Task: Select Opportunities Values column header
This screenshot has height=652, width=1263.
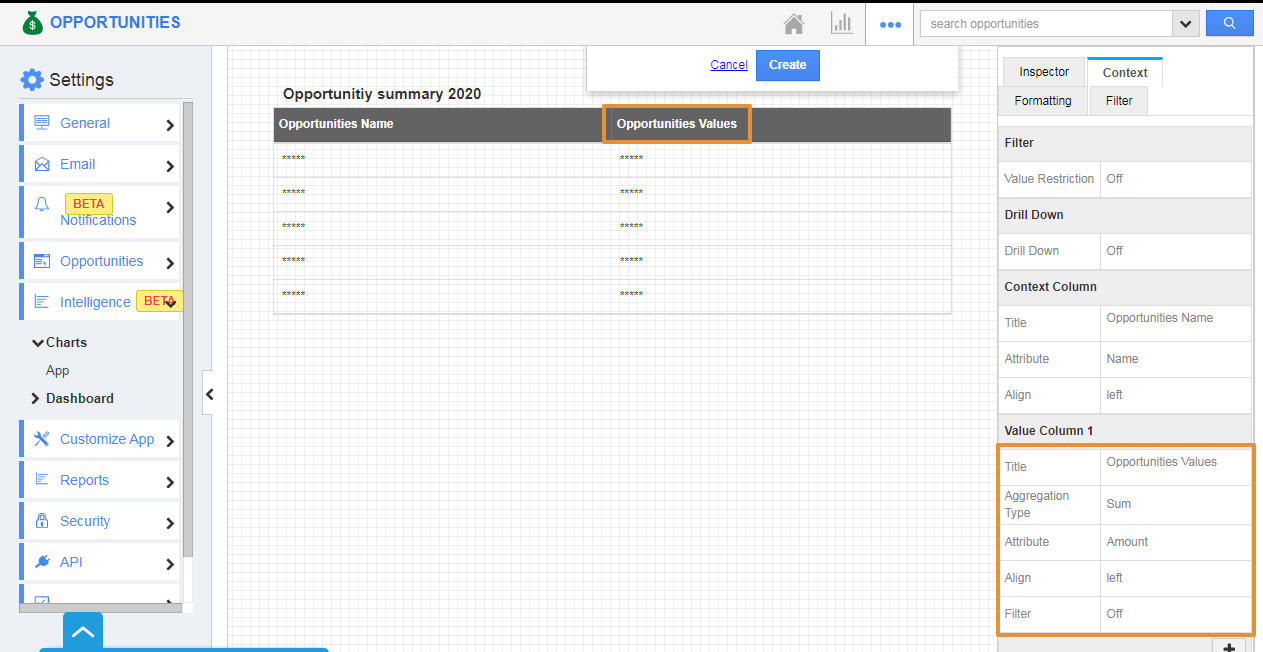Action: point(677,124)
